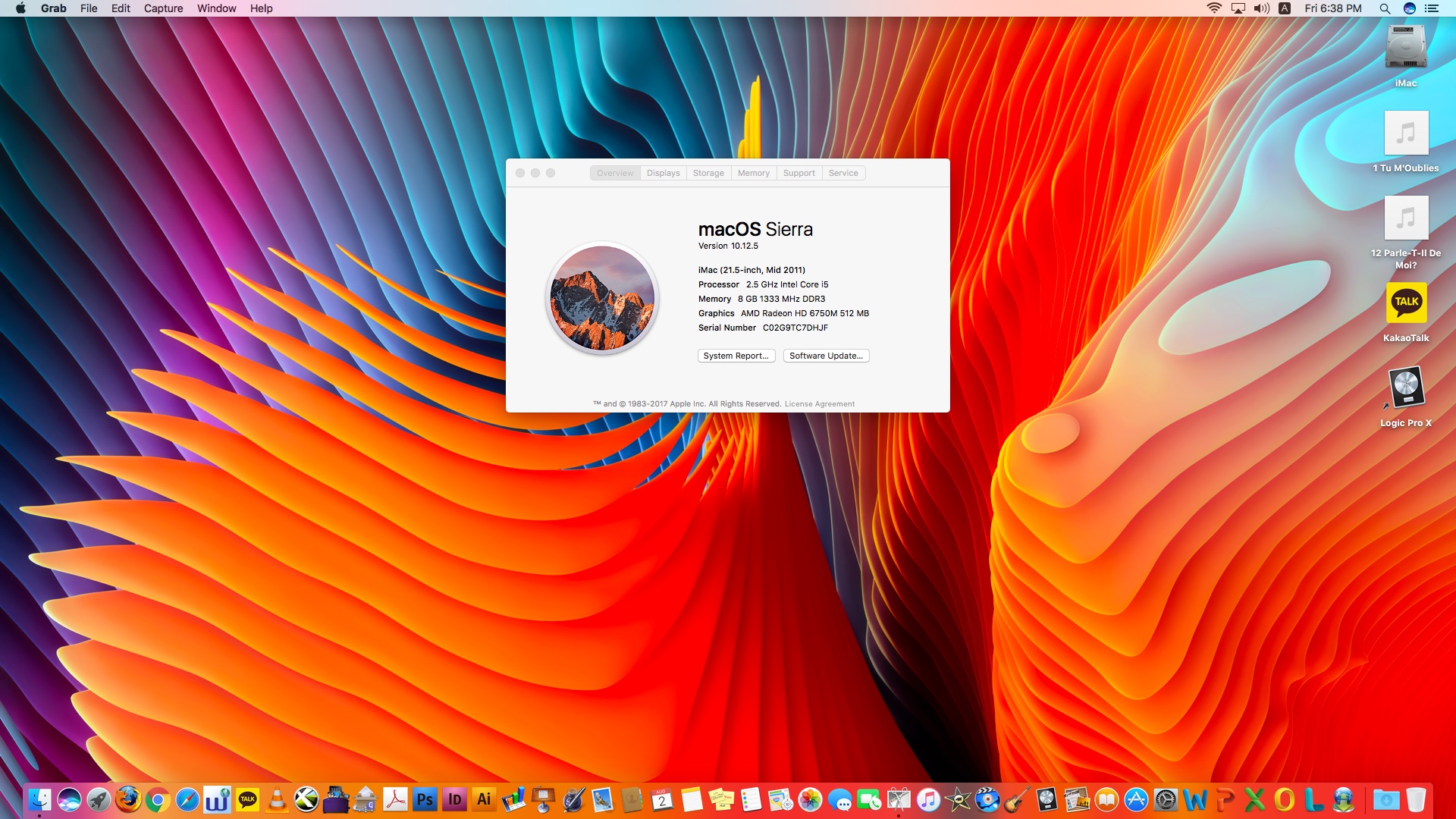1456x819 pixels.
Task: Click the Firefox icon in Dock
Action: click(128, 799)
